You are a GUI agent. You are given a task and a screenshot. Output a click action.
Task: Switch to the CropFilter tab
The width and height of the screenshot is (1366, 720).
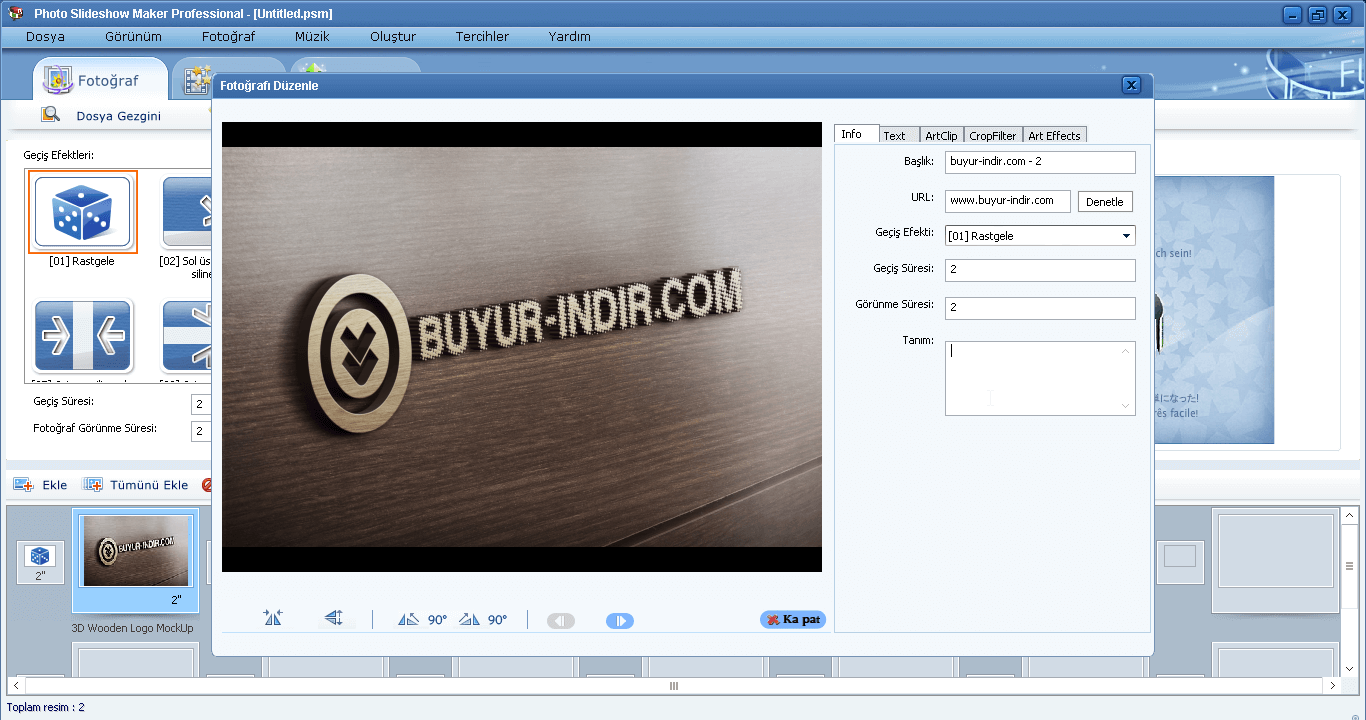tap(993, 136)
